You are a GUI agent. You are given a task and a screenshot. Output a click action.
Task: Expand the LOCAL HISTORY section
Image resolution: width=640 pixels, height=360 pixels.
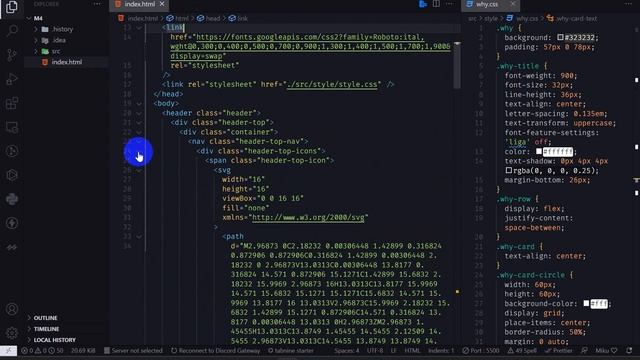pos(55,340)
